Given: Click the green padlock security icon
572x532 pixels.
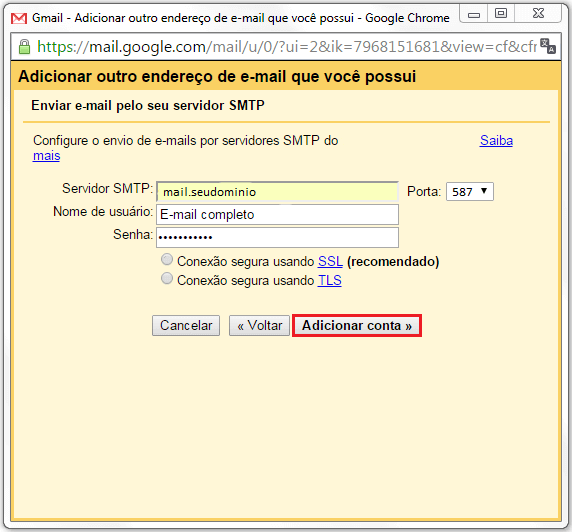Looking at the screenshot, I should point(24,47).
